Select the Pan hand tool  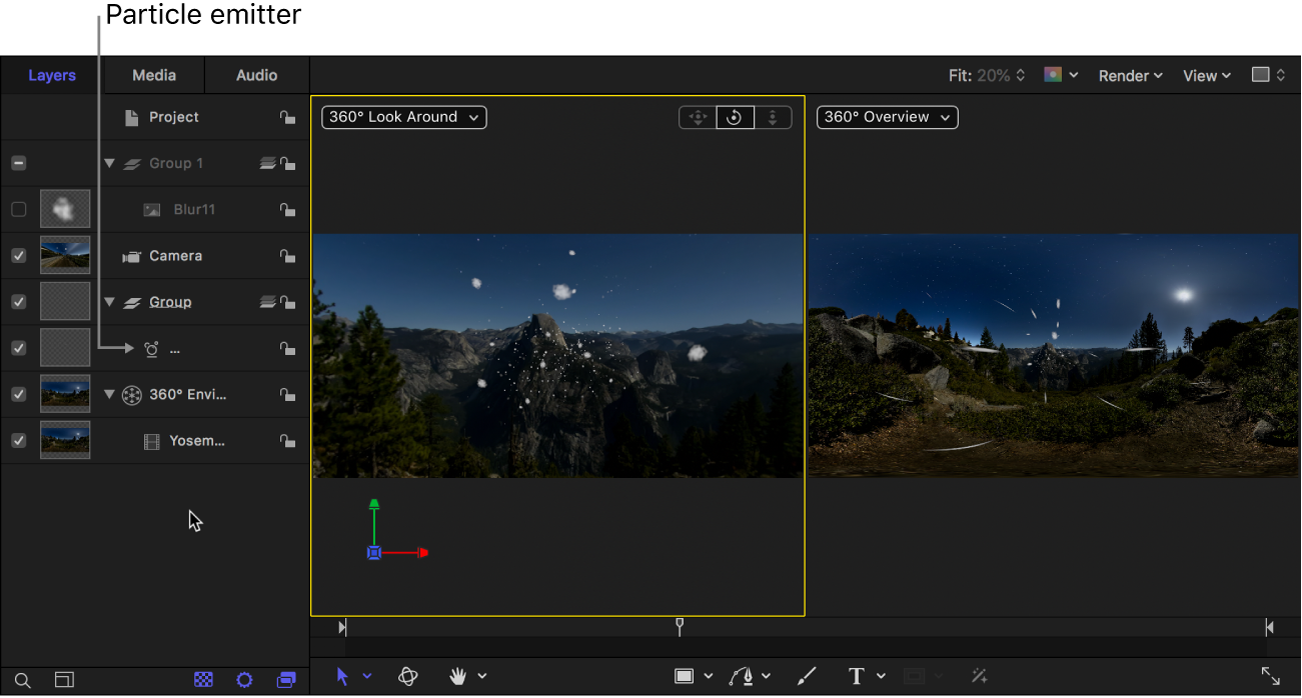pyautogui.click(x=455, y=676)
